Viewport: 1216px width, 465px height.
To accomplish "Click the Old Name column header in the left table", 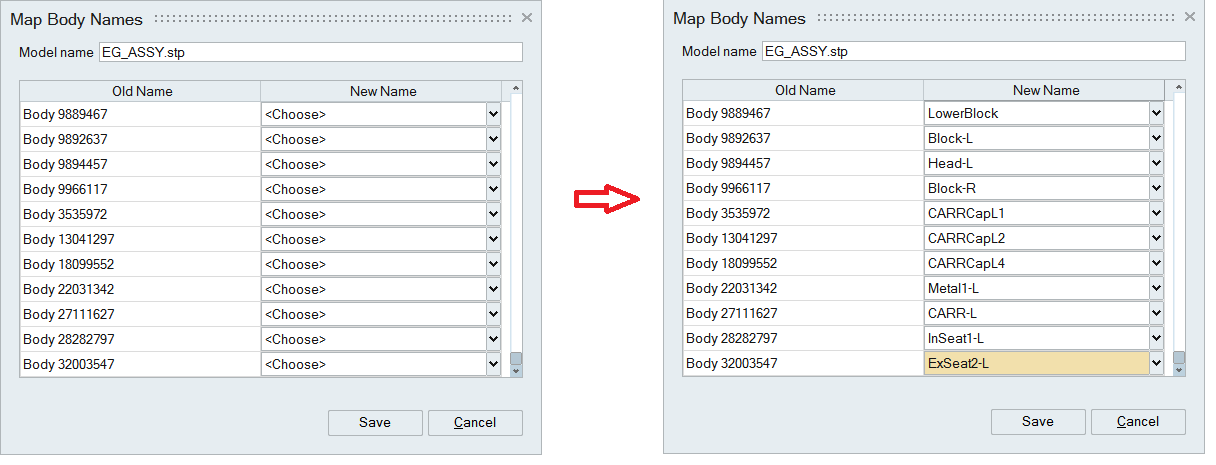I will coord(141,91).
